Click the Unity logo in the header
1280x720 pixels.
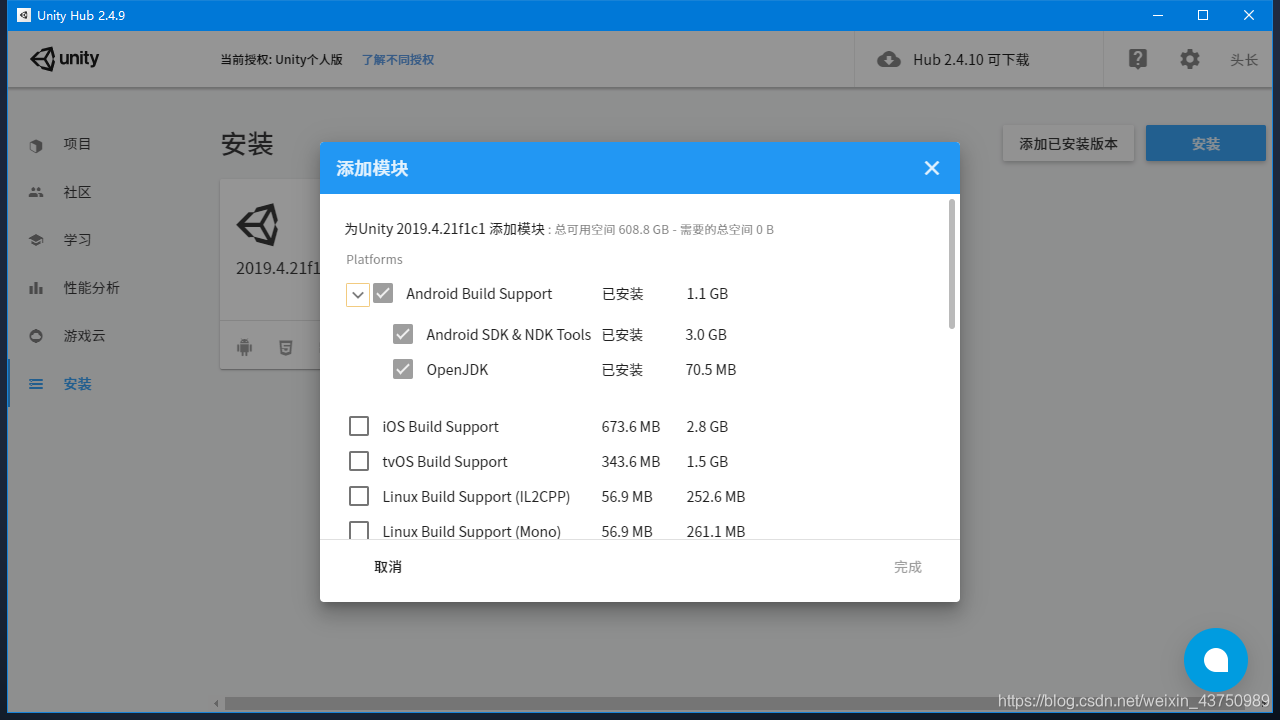pyautogui.click(x=65, y=59)
